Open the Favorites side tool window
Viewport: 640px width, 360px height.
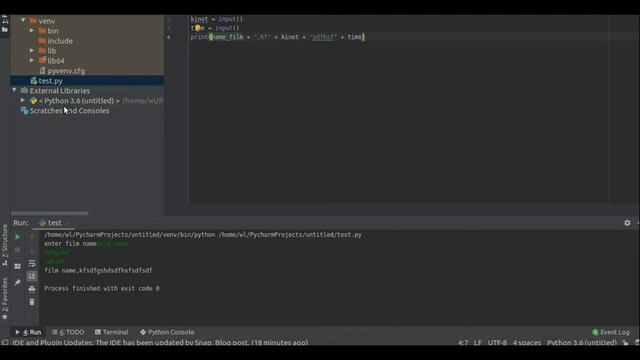click(5, 299)
